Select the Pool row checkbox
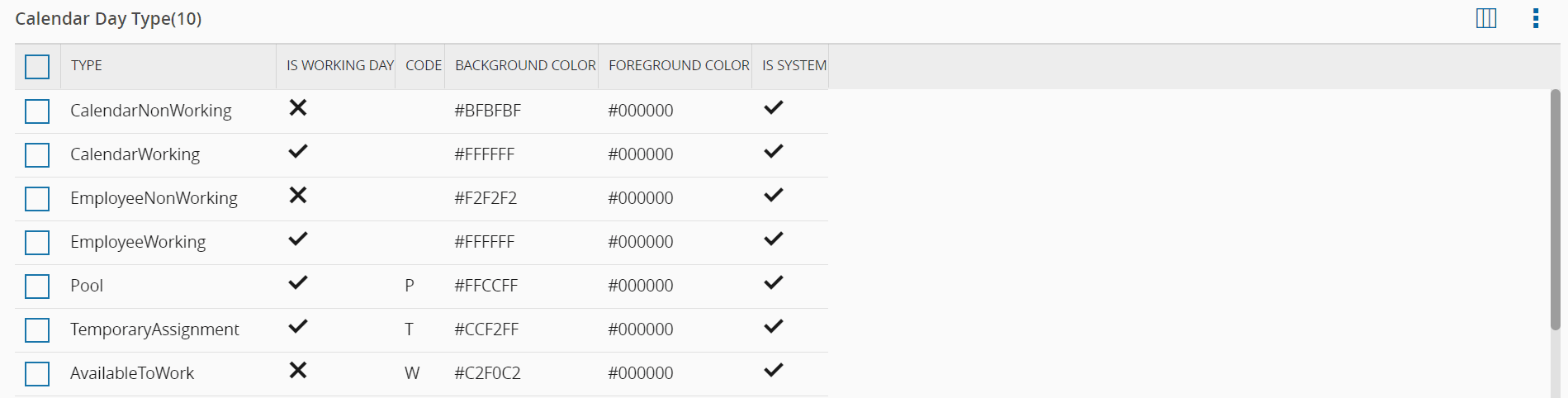Image resolution: width=1568 pixels, height=398 pixels. point(37,286)
